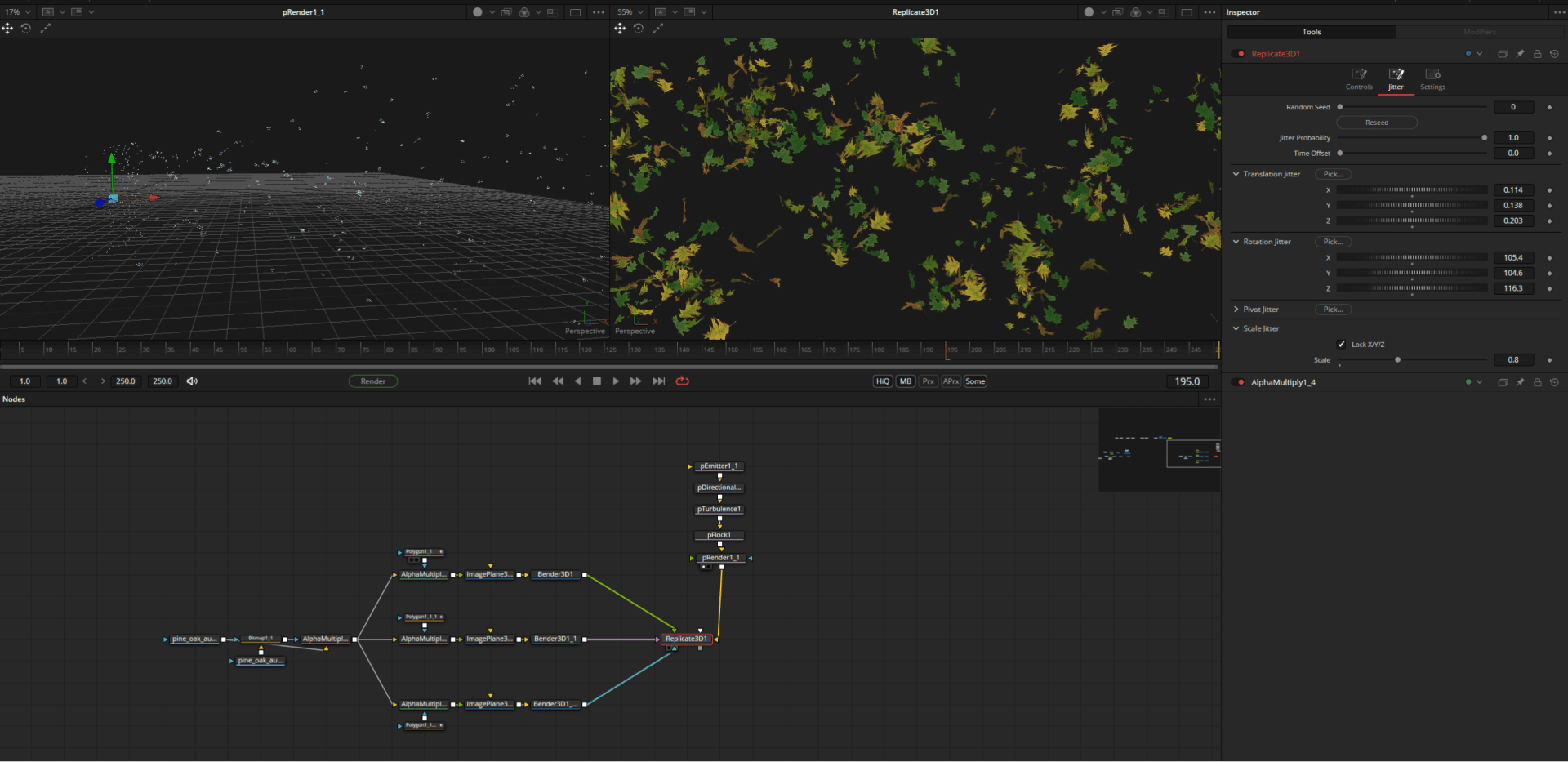Screen dimensions: 1568x762
Task: Reset Replicate3D1 to default settings
Action: coord(1554,53)
